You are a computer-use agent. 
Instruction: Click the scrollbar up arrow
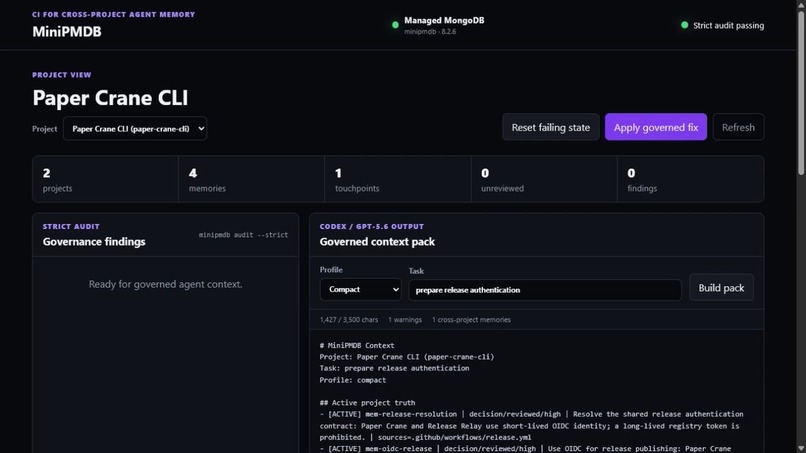click(801, 4)
